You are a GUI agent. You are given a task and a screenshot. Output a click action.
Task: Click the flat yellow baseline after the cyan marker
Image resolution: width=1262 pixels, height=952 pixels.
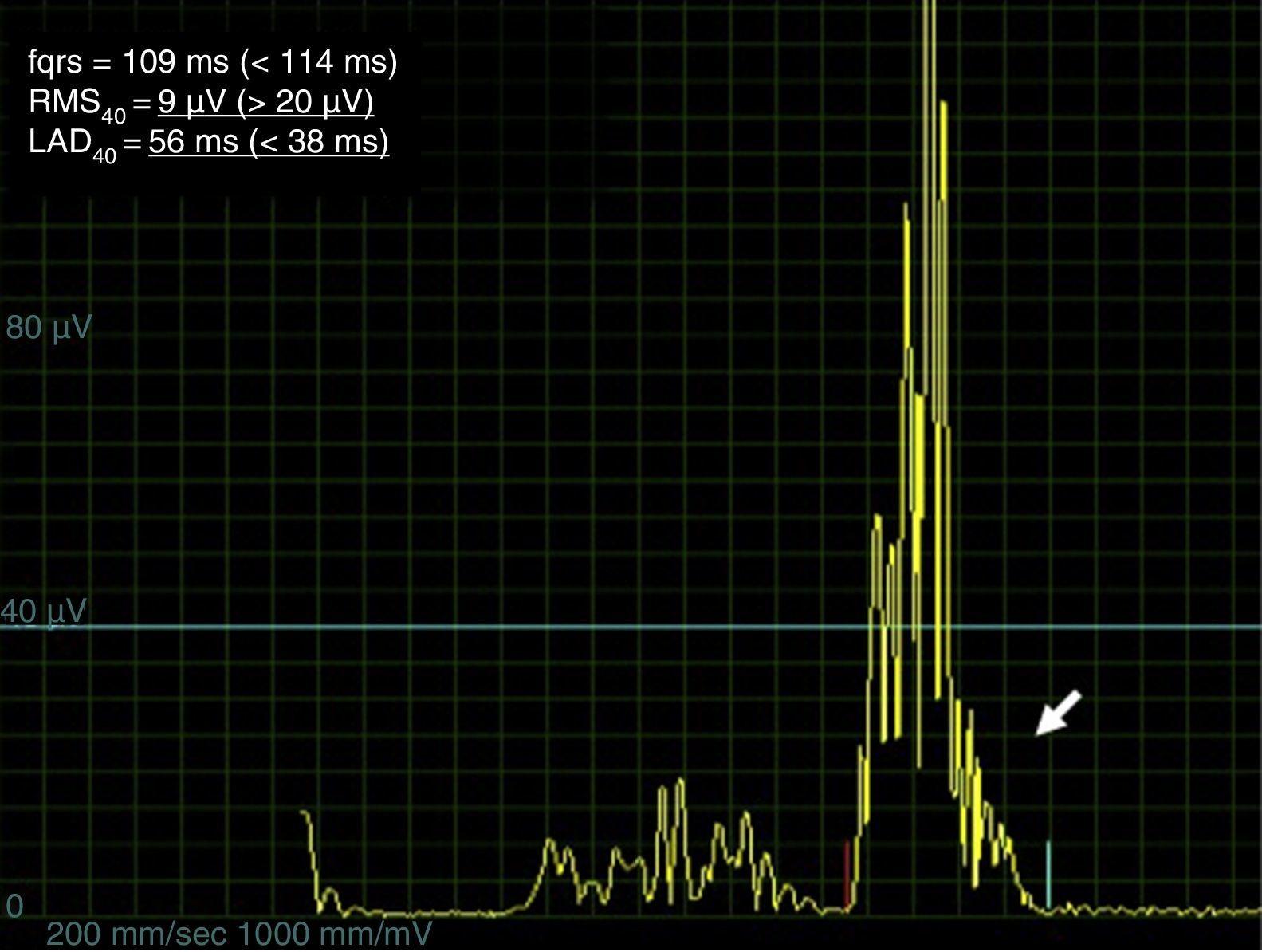click(x=1156, y=910)
